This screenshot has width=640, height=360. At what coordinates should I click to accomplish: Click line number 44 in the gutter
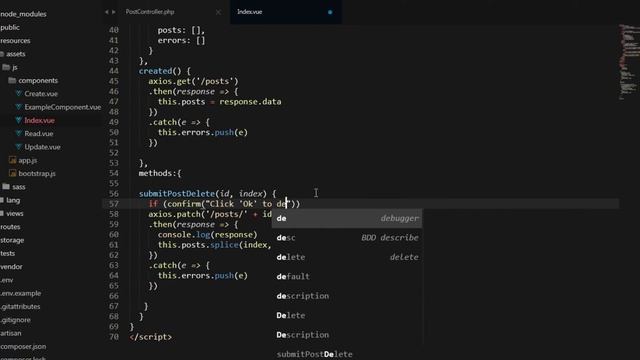coord(113,71)
